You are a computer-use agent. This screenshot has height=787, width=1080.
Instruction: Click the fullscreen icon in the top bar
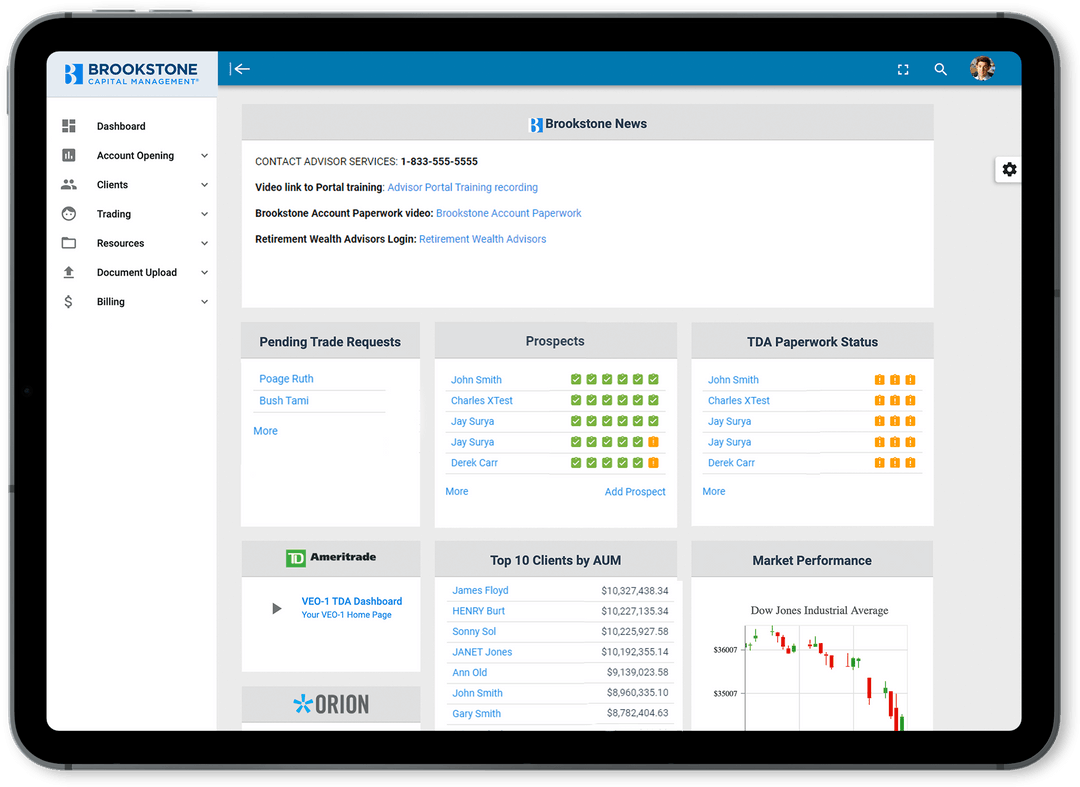point(902,69)
